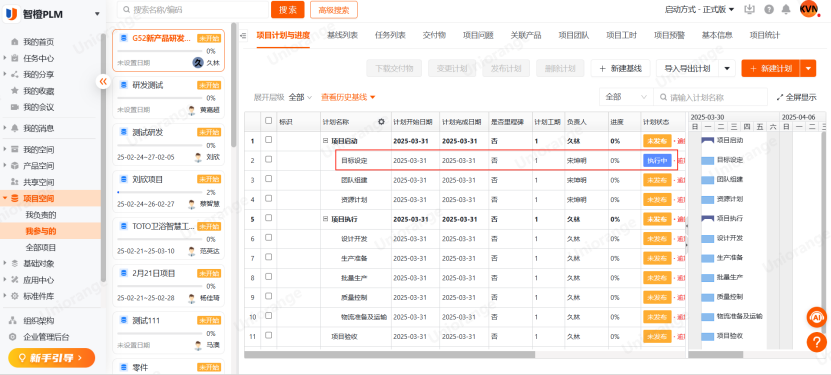The image size is (831, 375).
Task: Click the 新建基线 button
Action: point(620,68)
